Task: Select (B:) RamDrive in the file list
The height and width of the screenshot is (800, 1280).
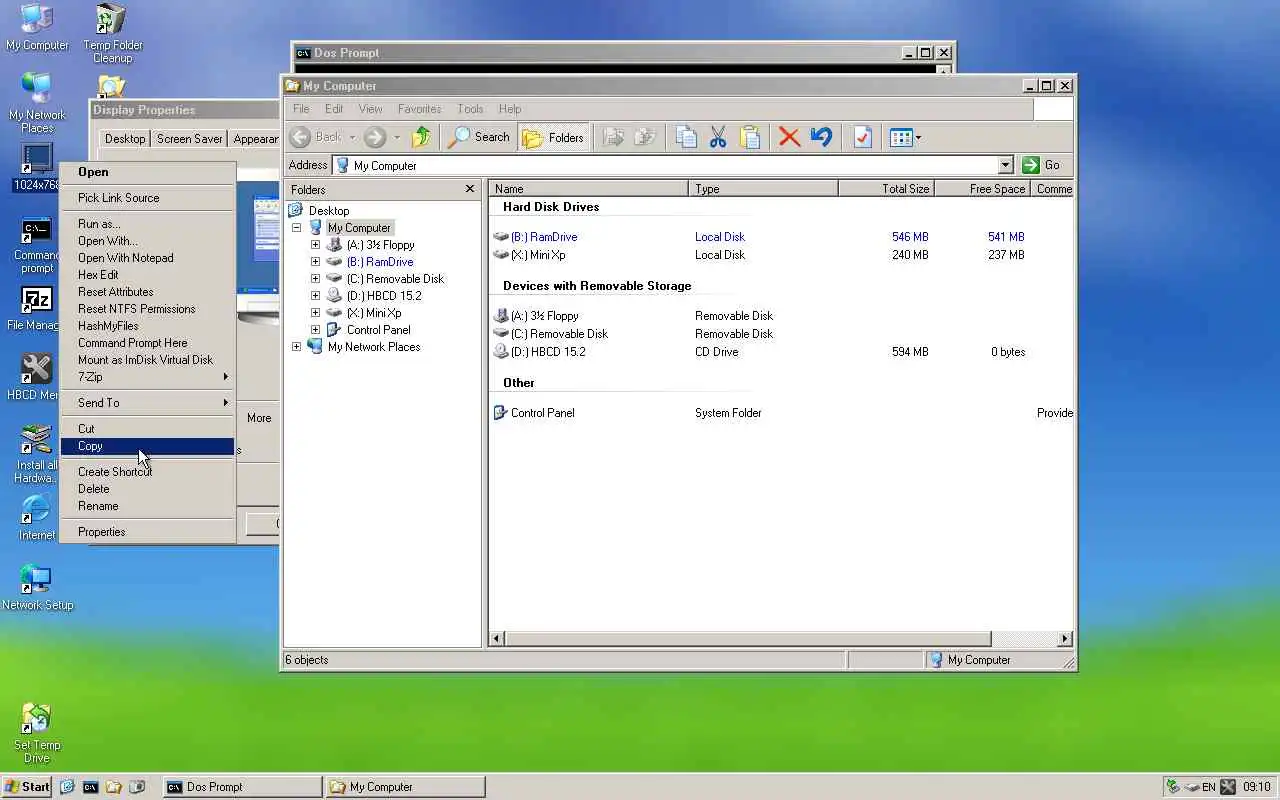Action: [543, 237]
